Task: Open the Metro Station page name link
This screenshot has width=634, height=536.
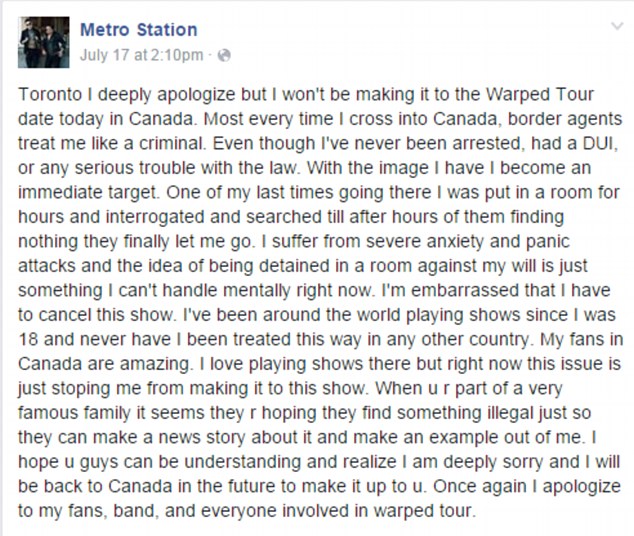Action: pos(138,30)
